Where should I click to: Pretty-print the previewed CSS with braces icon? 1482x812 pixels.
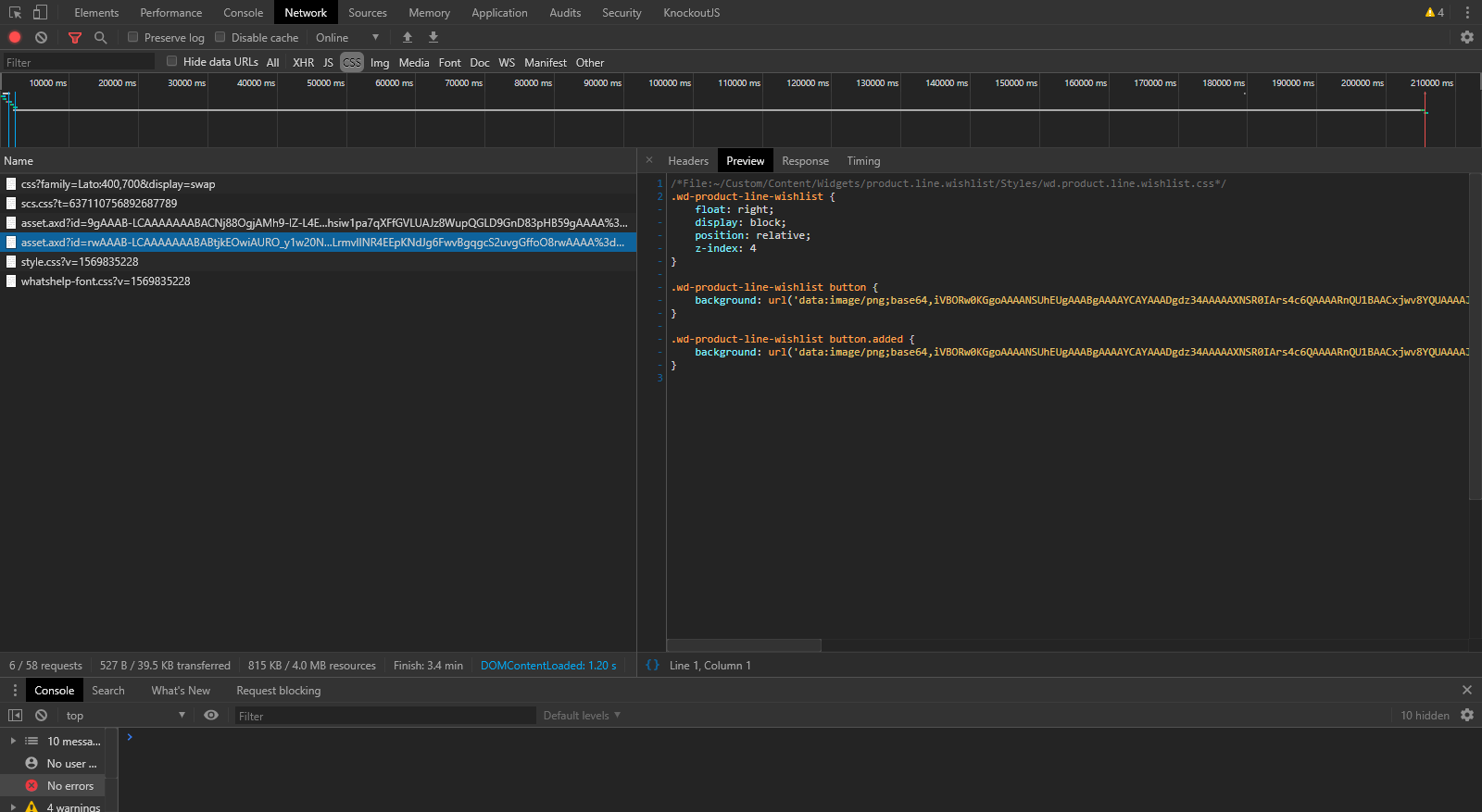(653, 666)
